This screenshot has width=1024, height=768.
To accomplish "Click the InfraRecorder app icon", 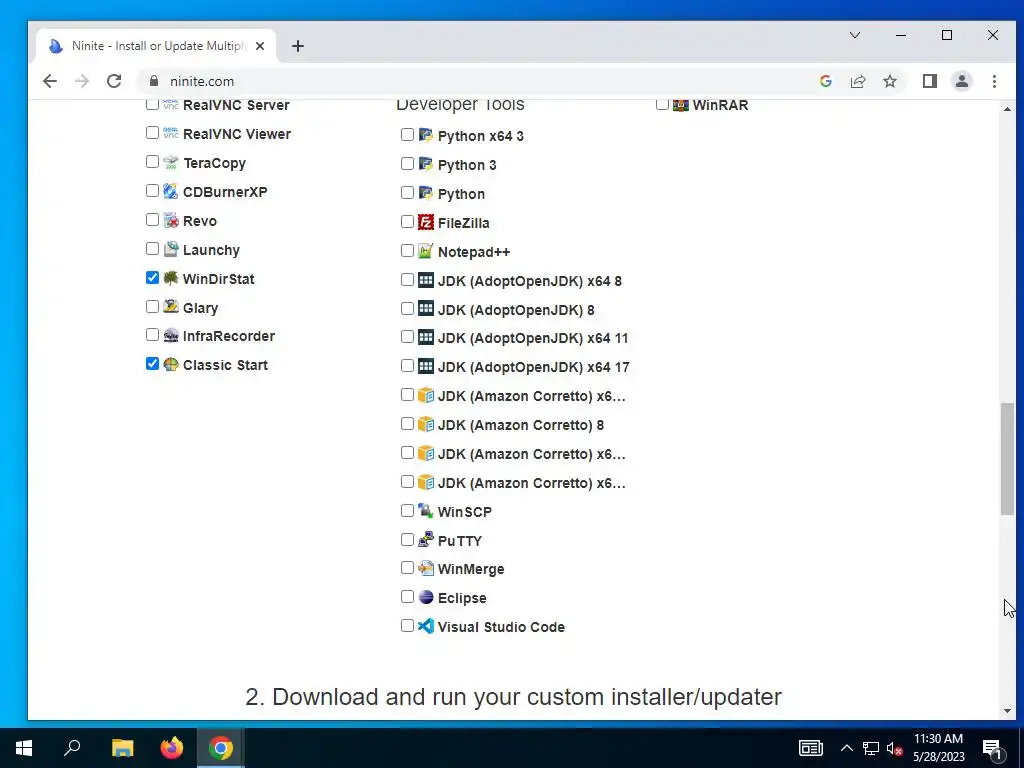I will point(171,336).
